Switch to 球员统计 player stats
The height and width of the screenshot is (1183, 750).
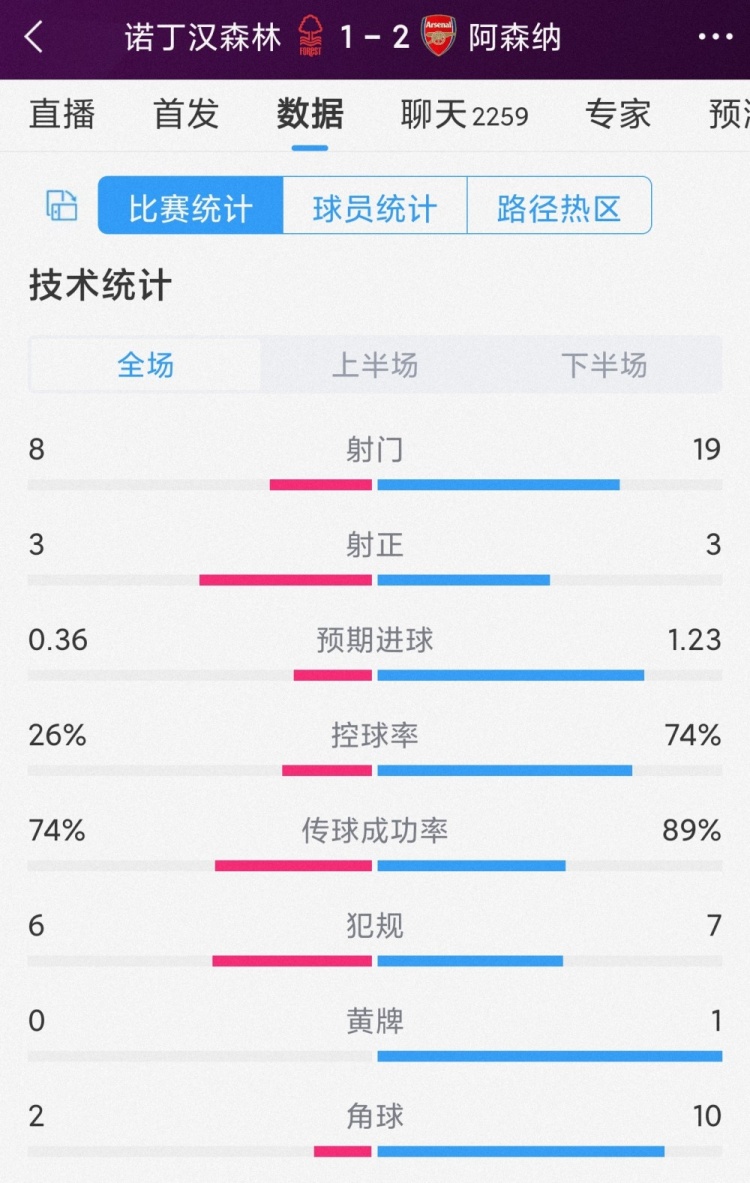(375, 206)
